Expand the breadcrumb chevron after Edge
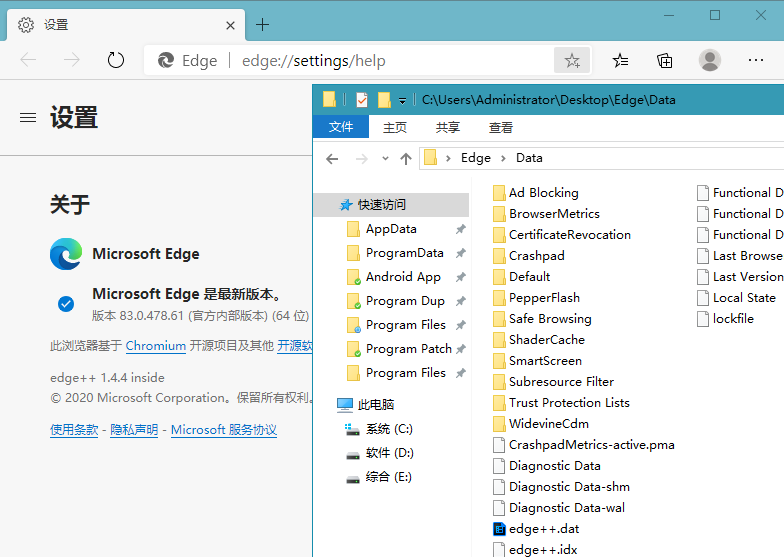 click(504, 158)
